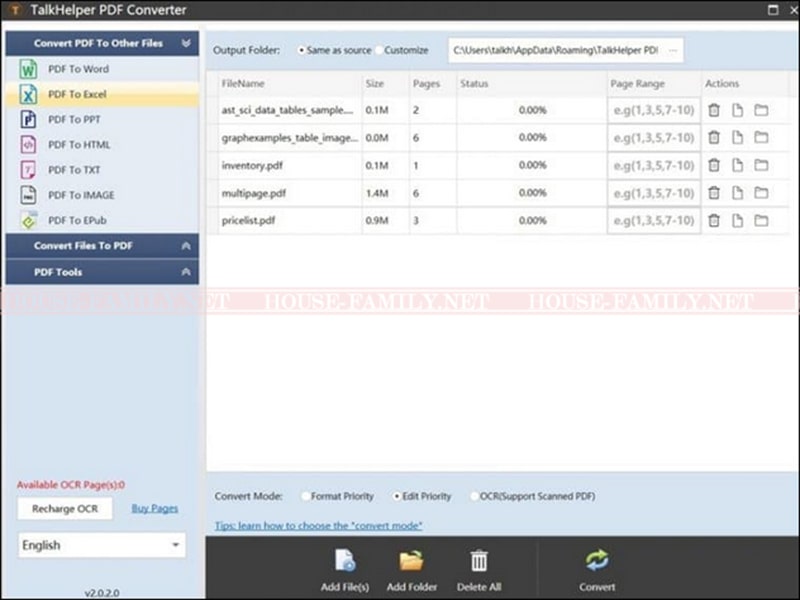This screenshot has height=600, width=800.
Task: Click the Size column header
Action: [385, 84]
